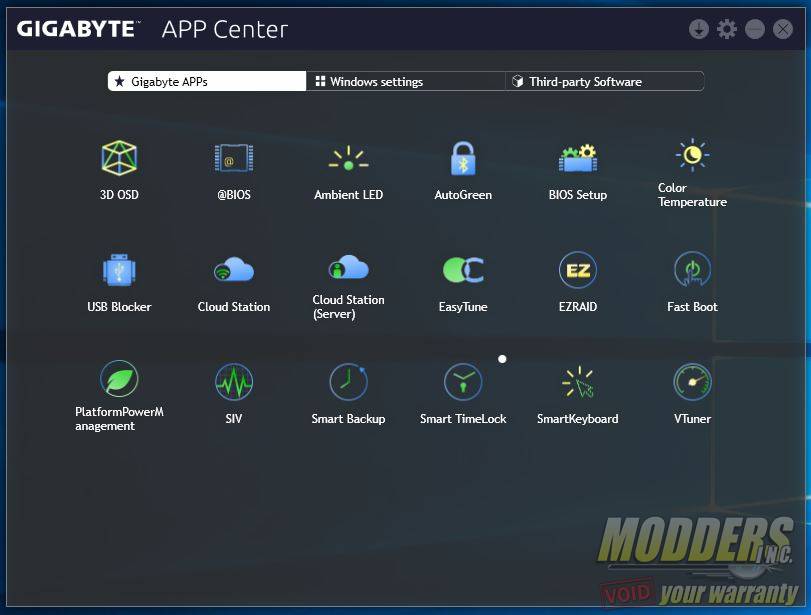Click the download updates arrow button

click(699, 29)
